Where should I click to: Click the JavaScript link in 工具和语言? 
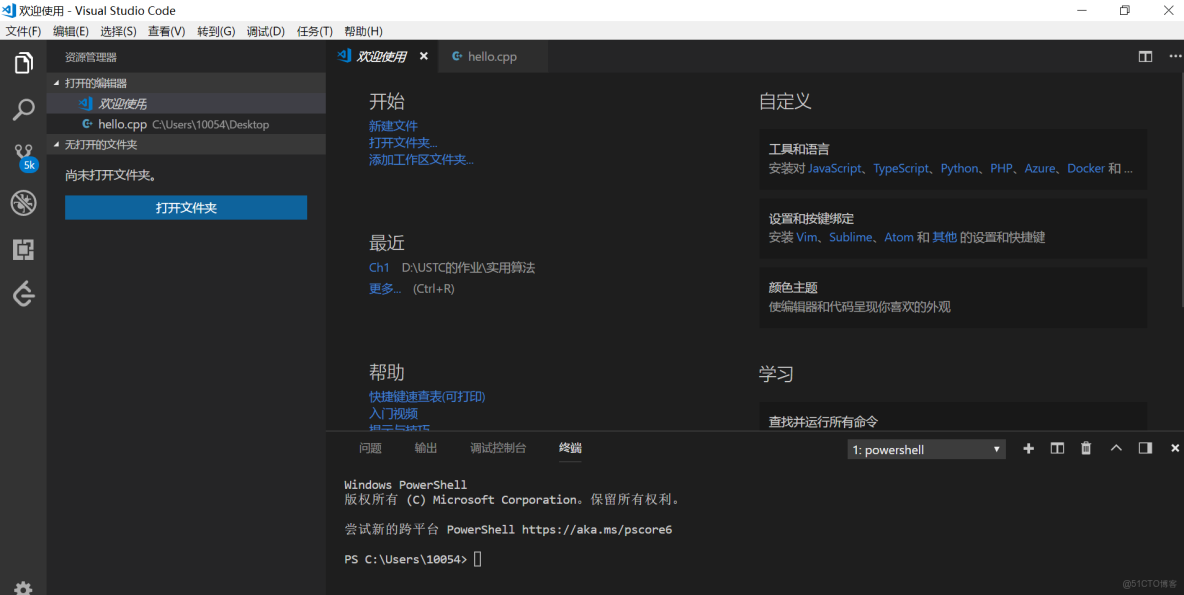click(x=834, y=168)
